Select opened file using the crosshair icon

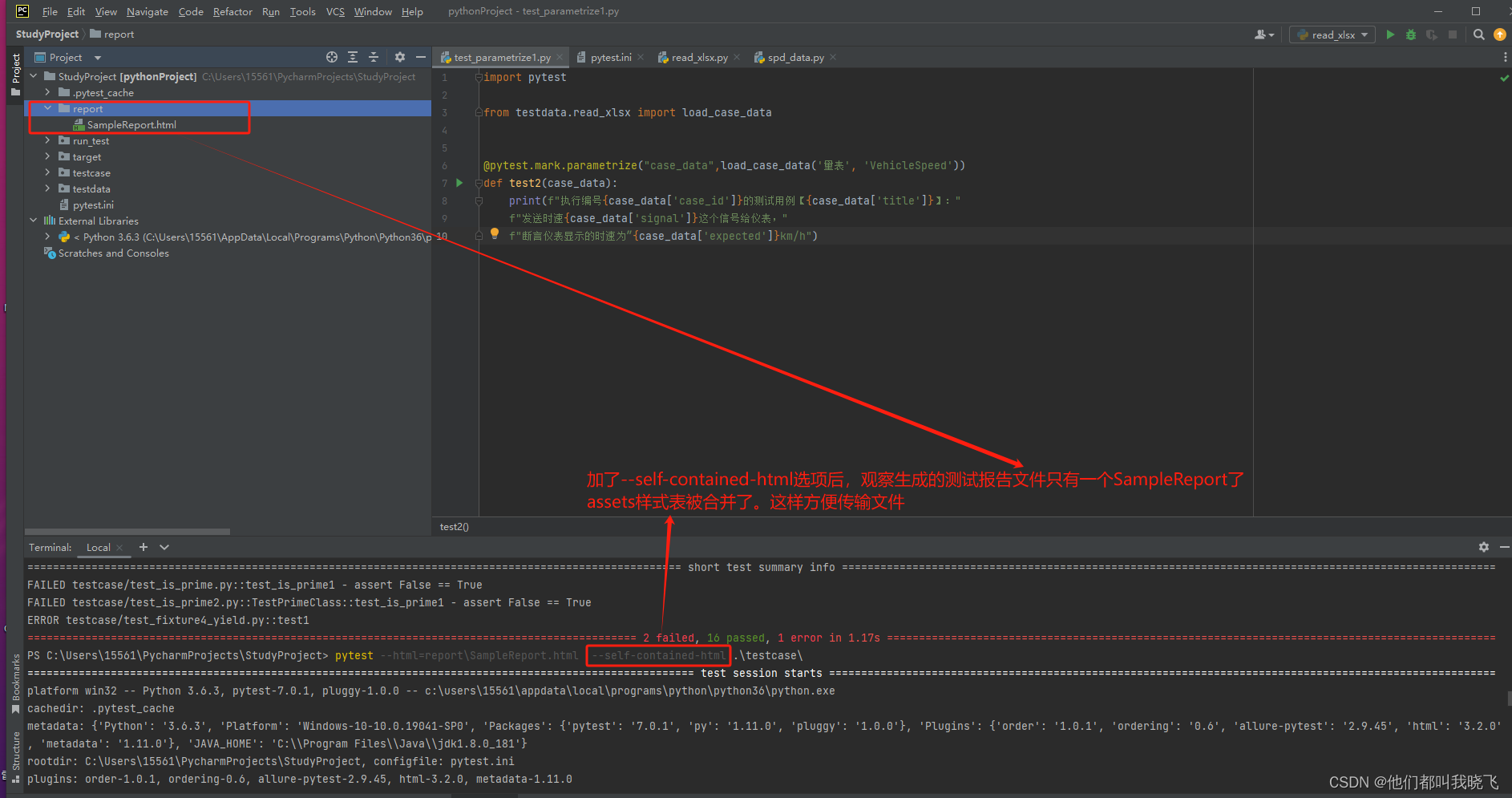tap(332, 57)
